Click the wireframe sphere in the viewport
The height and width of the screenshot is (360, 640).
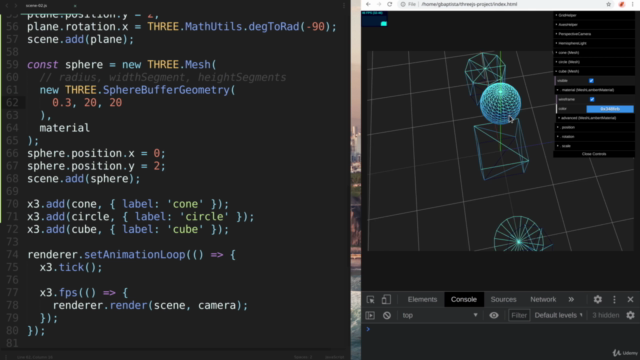[500, 103]
